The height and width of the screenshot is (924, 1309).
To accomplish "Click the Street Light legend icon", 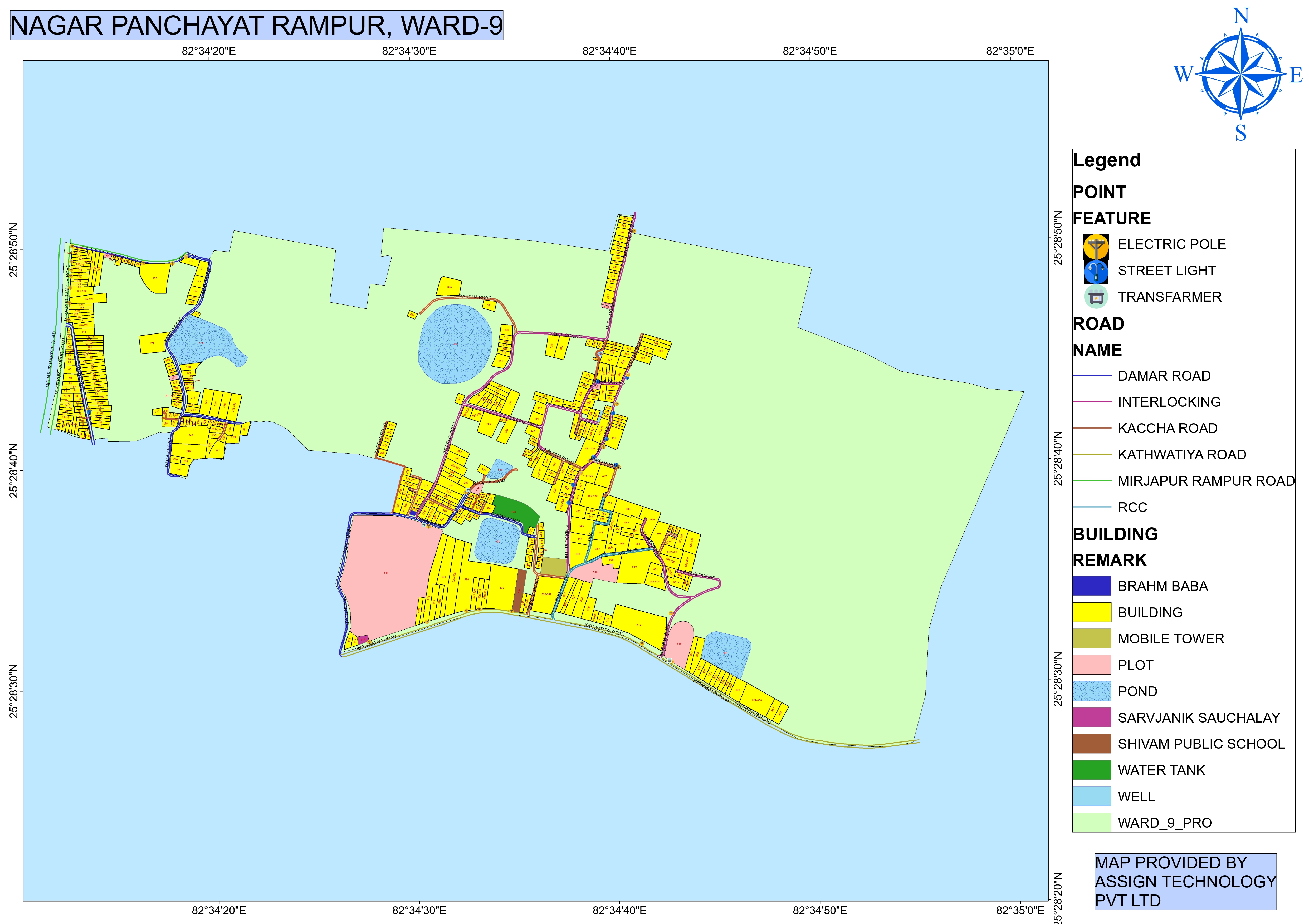I will (1096, 271).
